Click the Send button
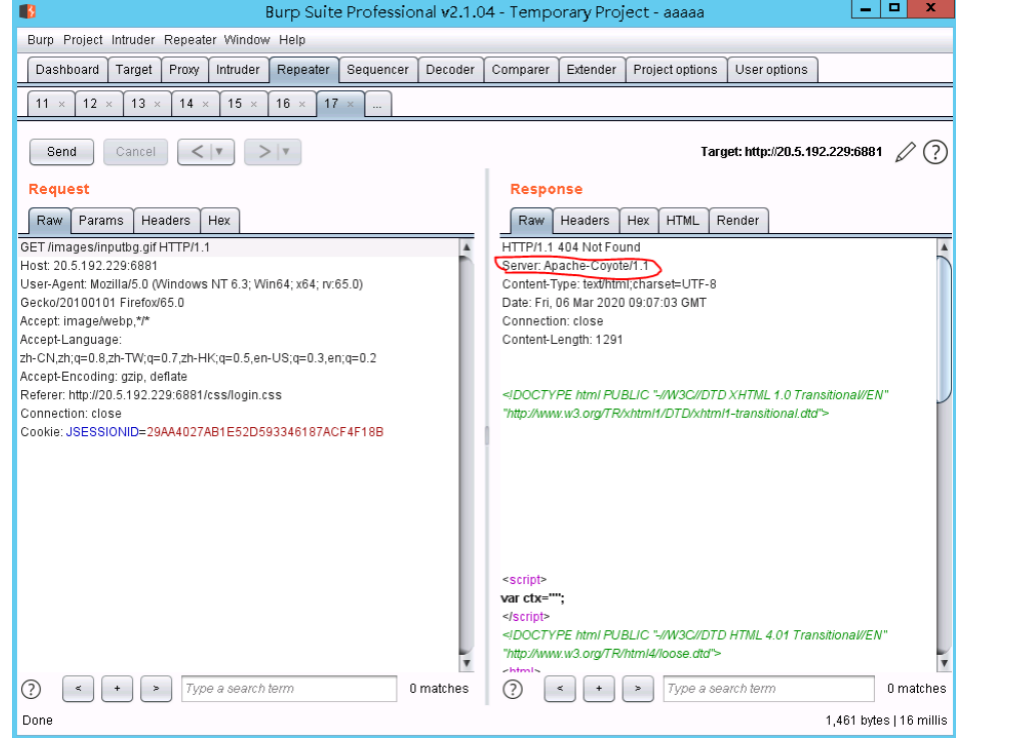The image size is (1030, 754). pos(60,151)
